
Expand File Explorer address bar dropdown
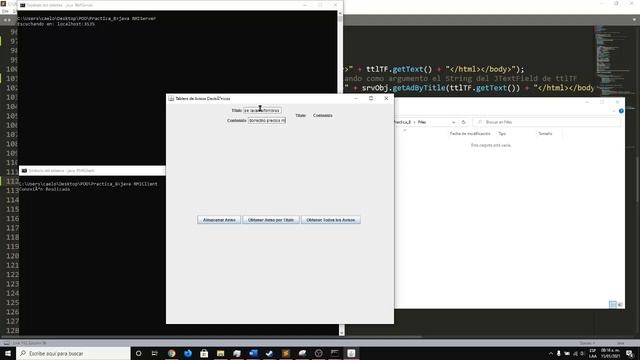[453, 122]
